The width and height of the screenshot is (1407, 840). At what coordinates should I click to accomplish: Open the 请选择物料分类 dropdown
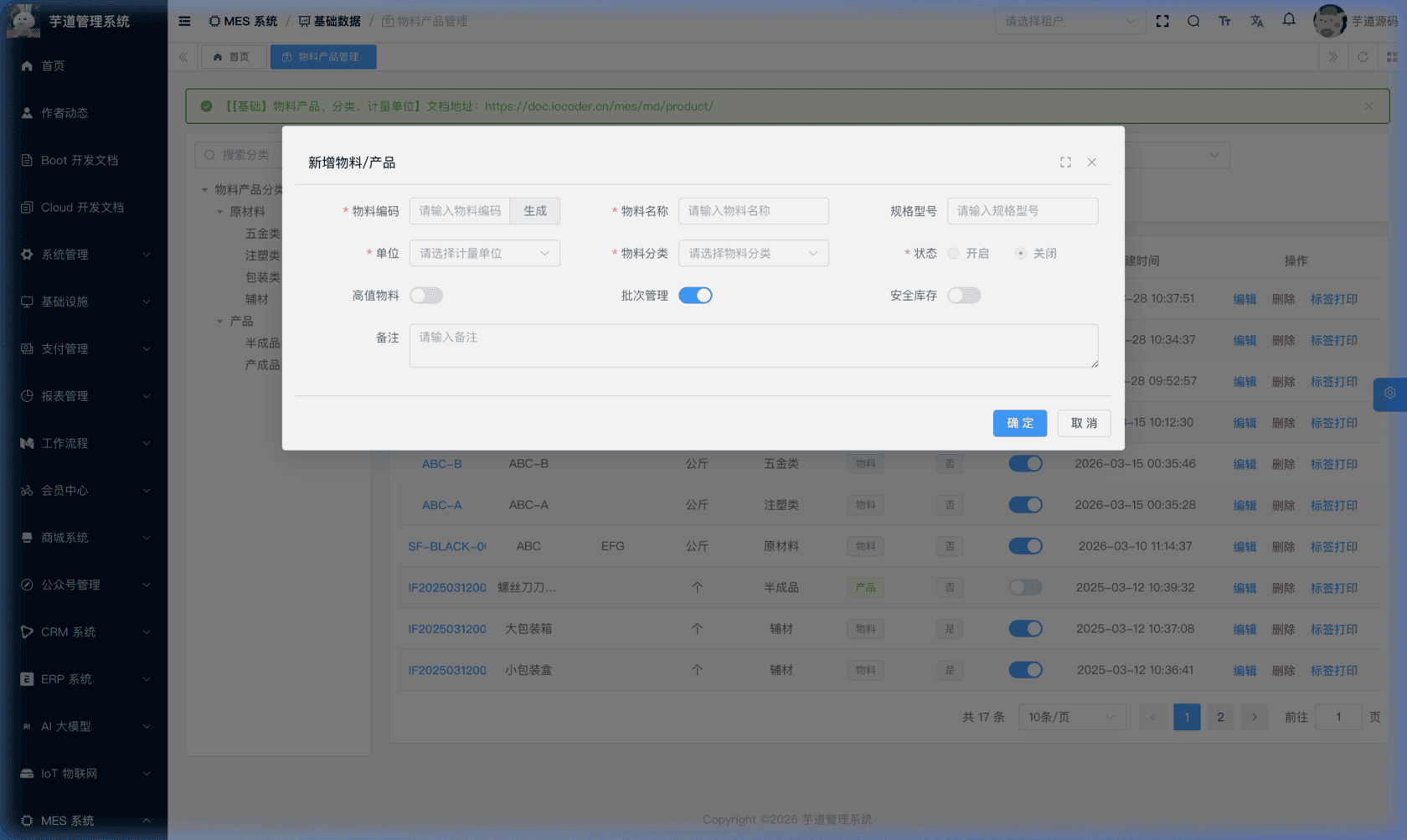753,253
